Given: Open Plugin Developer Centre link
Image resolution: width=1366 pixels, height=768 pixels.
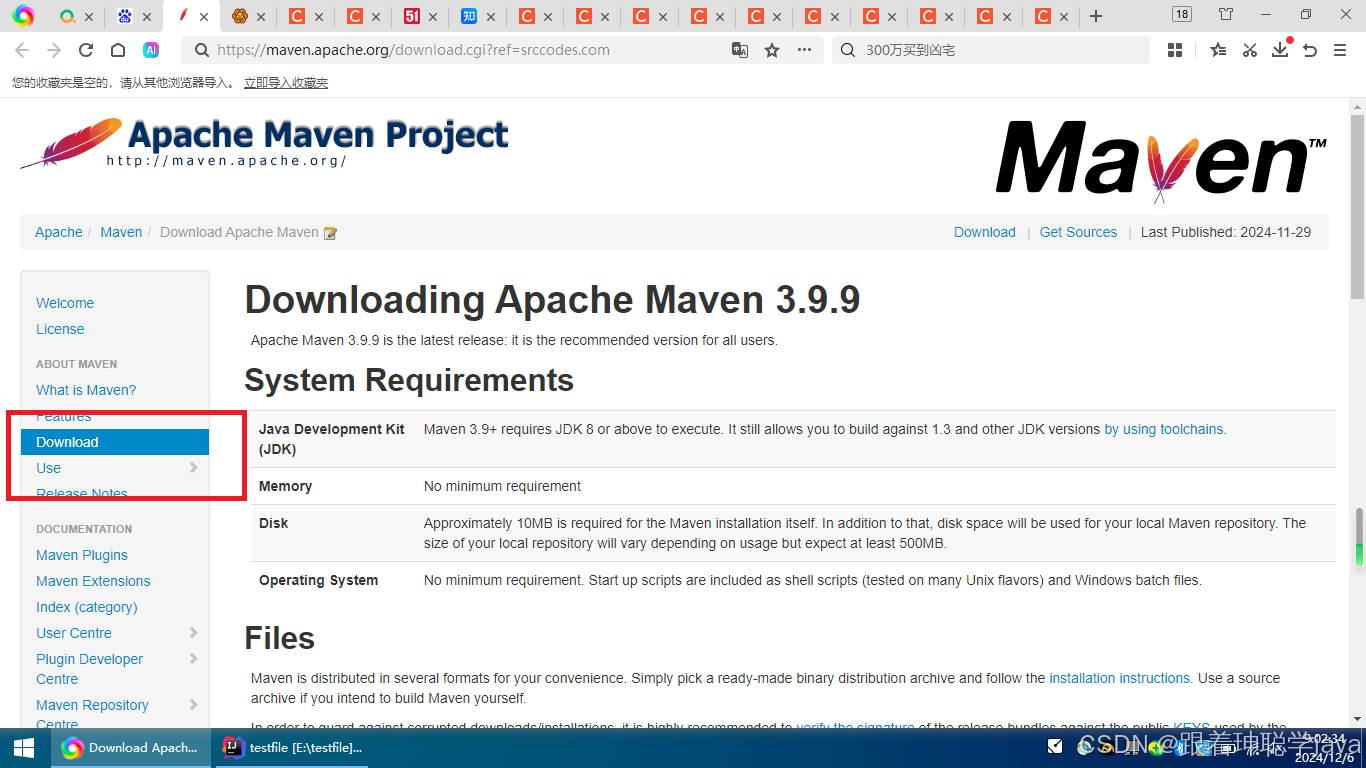Looking at the screenshot, I should 89,669.
